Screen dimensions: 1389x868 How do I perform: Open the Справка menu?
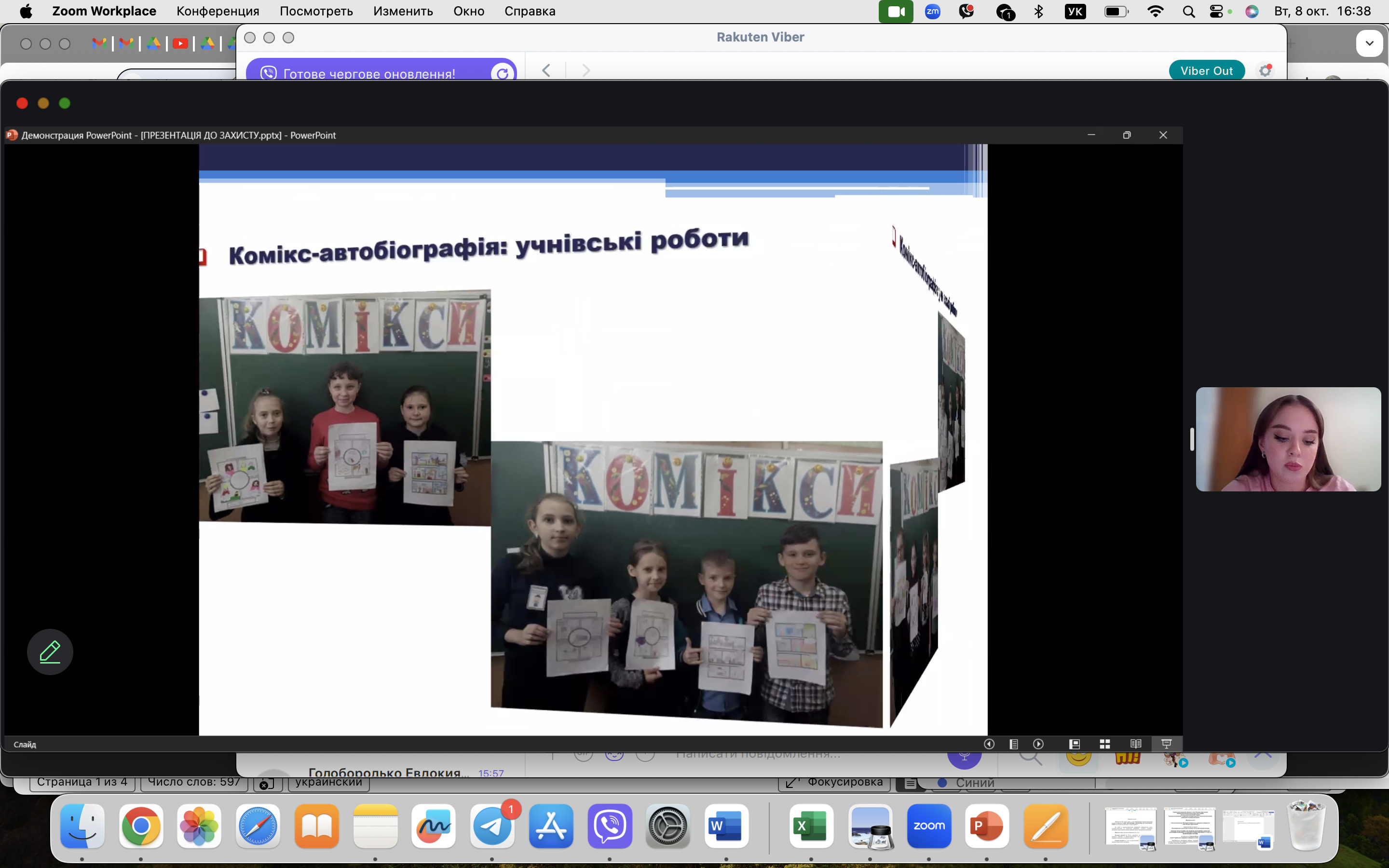[530, 12]
